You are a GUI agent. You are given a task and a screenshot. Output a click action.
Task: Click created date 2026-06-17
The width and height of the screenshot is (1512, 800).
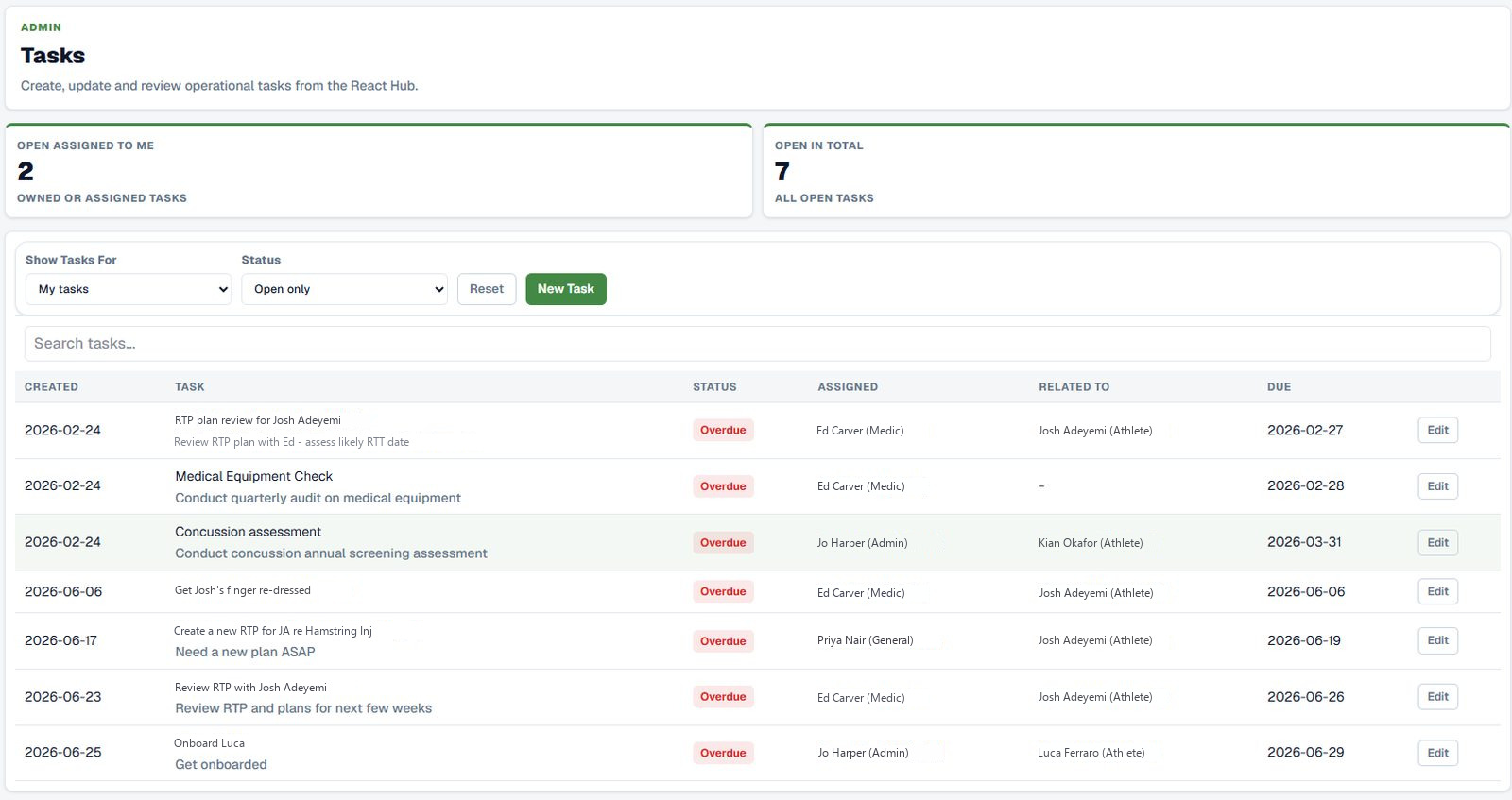pos(60,640)
